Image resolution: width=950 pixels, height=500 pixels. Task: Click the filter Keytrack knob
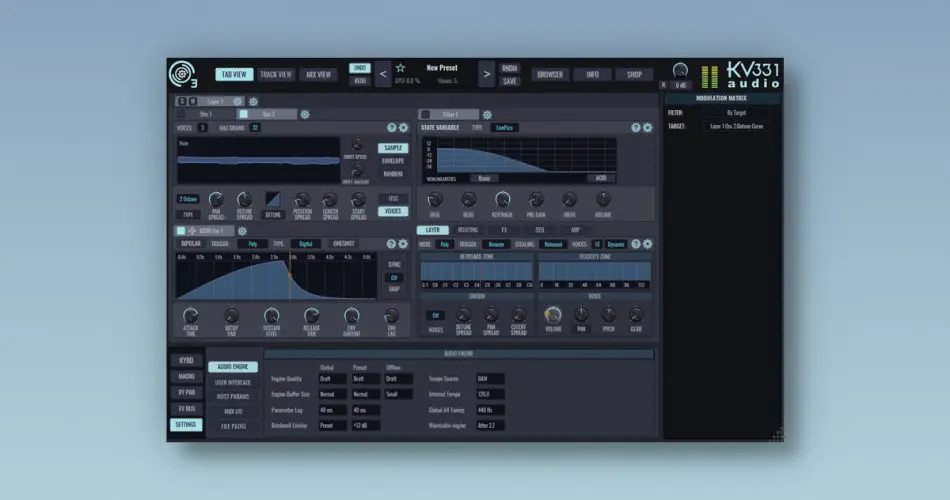[502, 199]
